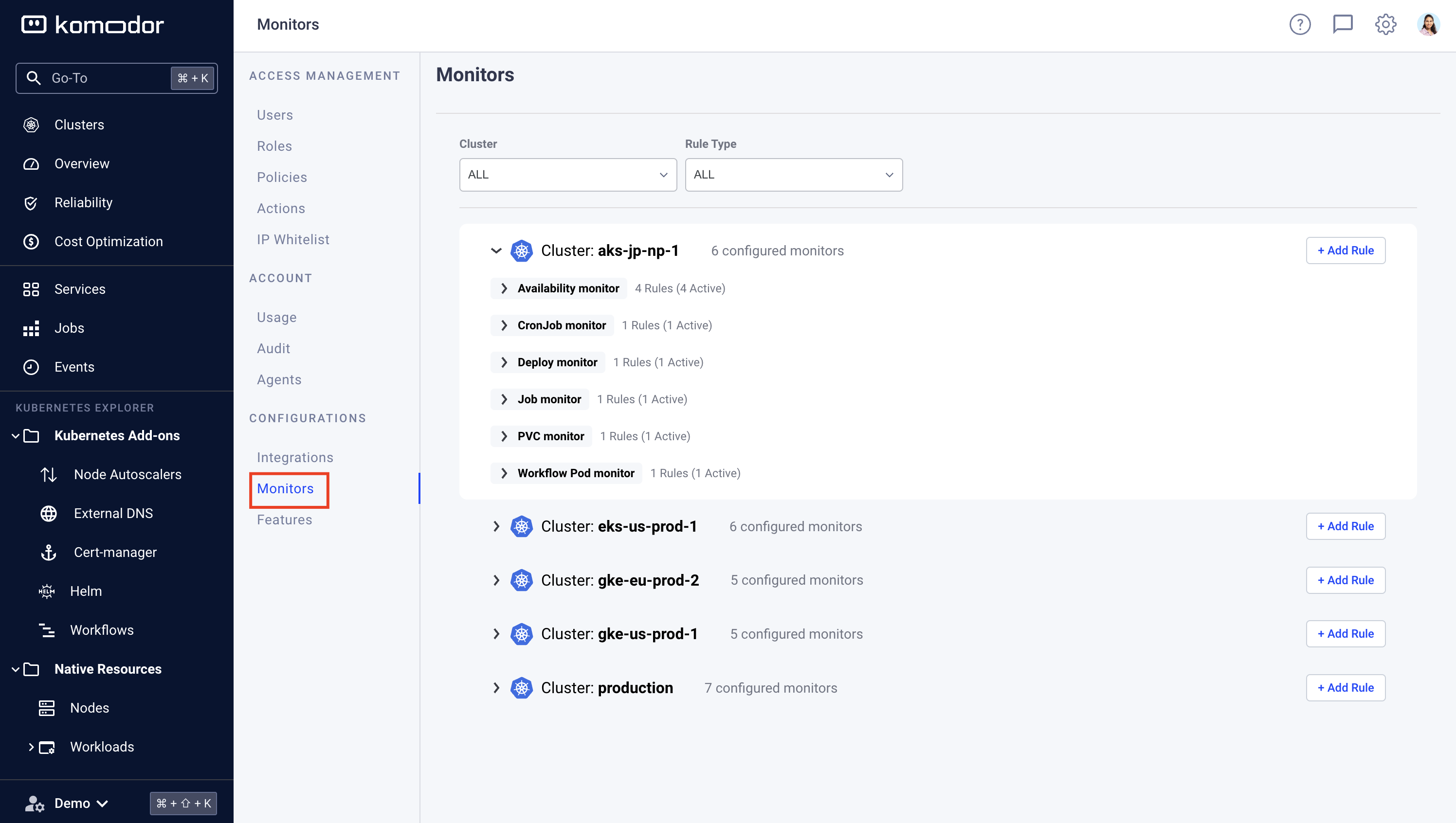The height and width of the screenshot is (823, 1456).
Task: Open the Rule Type filter dropdown
Action: click(x=793, y=175)
